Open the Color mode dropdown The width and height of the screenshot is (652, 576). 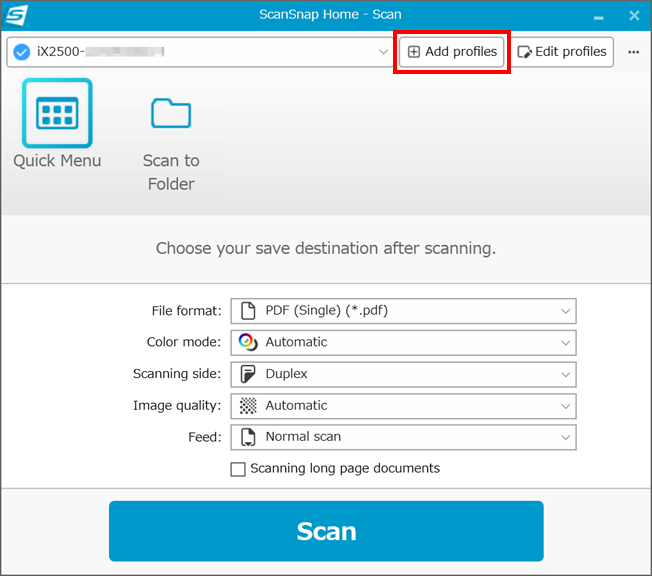pos(403,343)
